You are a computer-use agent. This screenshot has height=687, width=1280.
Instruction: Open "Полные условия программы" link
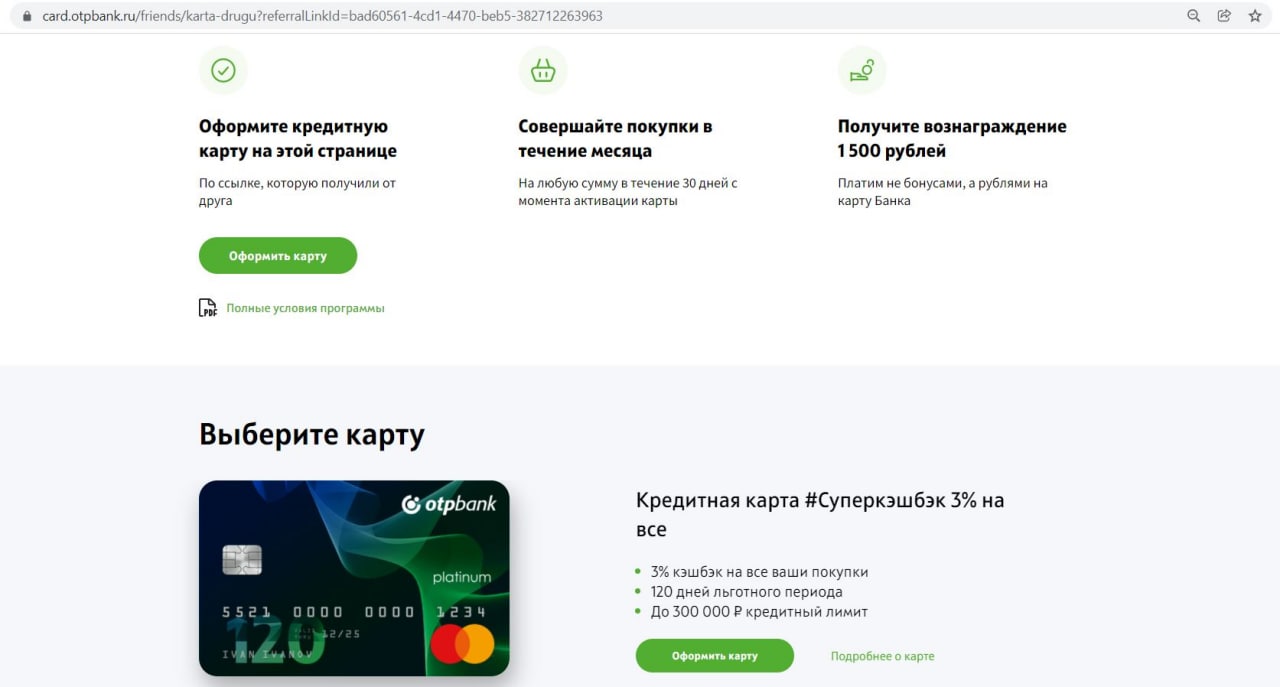[305, 308]
